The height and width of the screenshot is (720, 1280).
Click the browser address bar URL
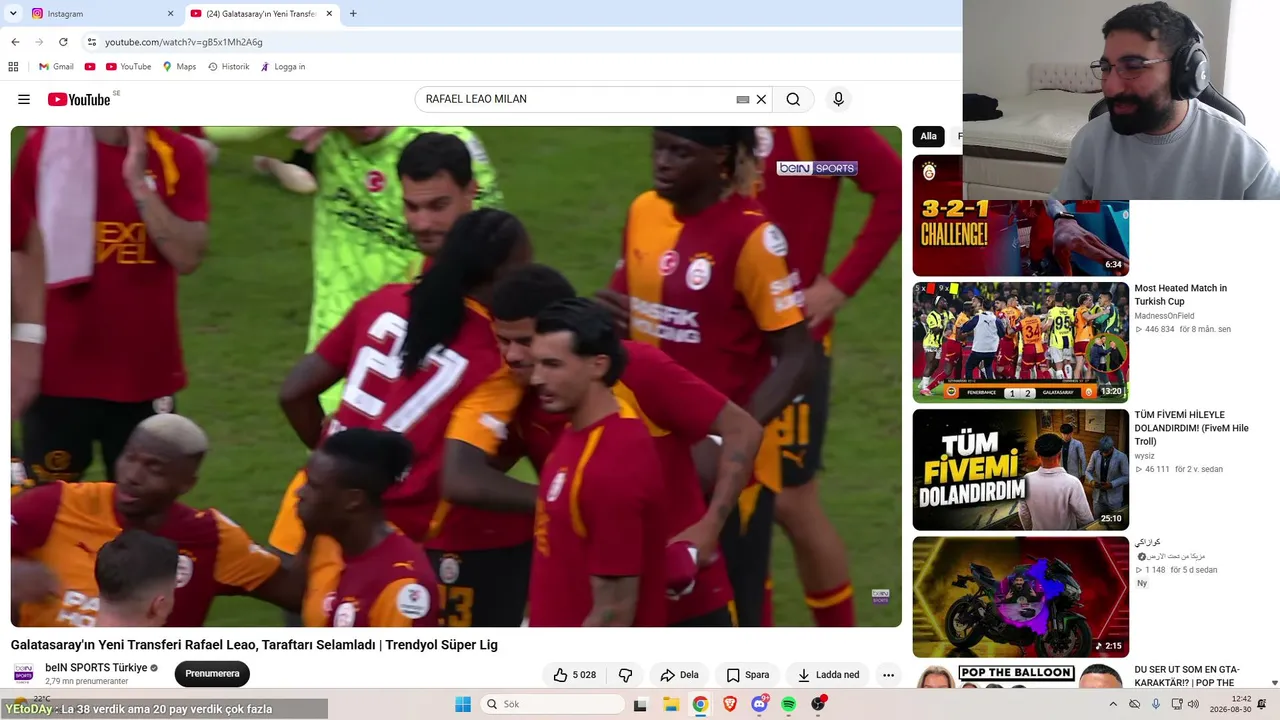click(184, 42)
